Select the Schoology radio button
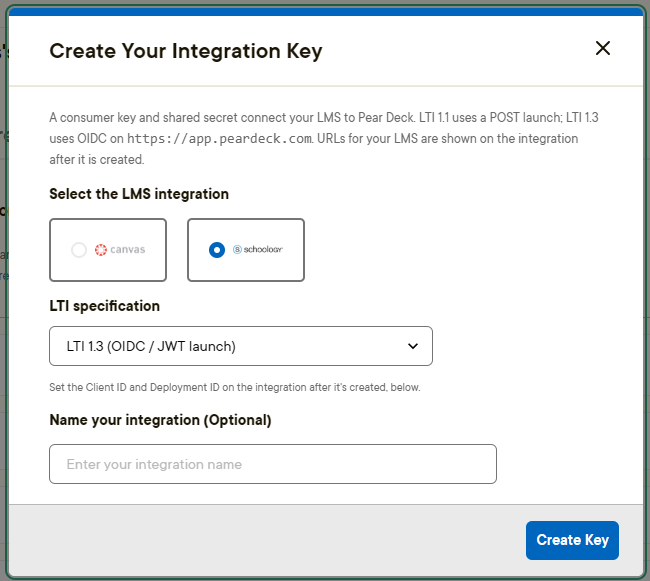Viewport: 650px width, 581px height. click(x=217, y=250)
